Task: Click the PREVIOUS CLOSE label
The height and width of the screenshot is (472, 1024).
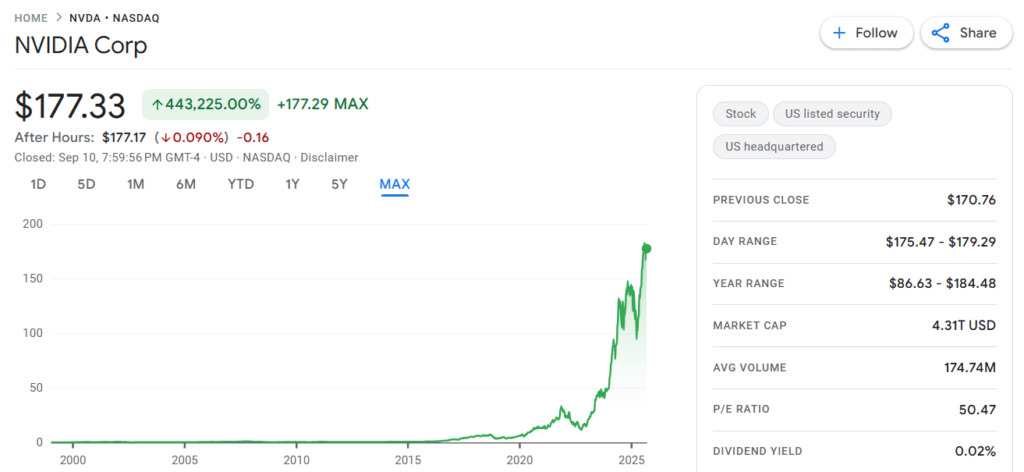Action: 761,200
